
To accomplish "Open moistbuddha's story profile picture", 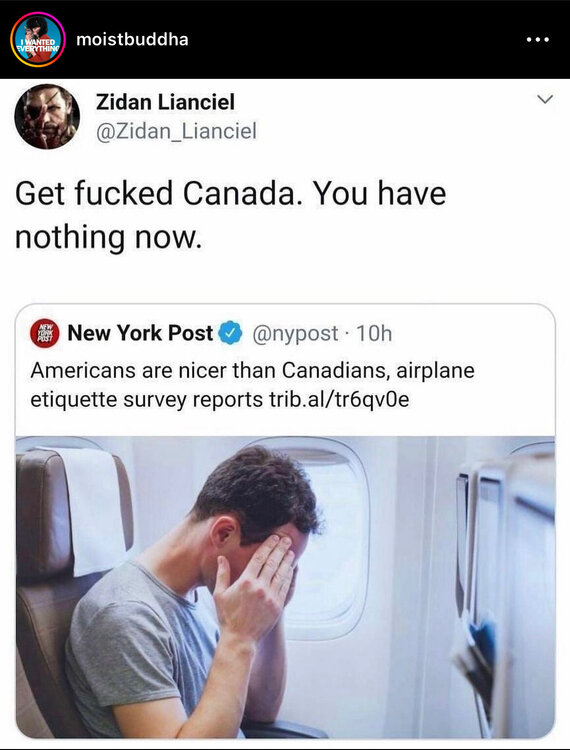I will pos(38,39).
